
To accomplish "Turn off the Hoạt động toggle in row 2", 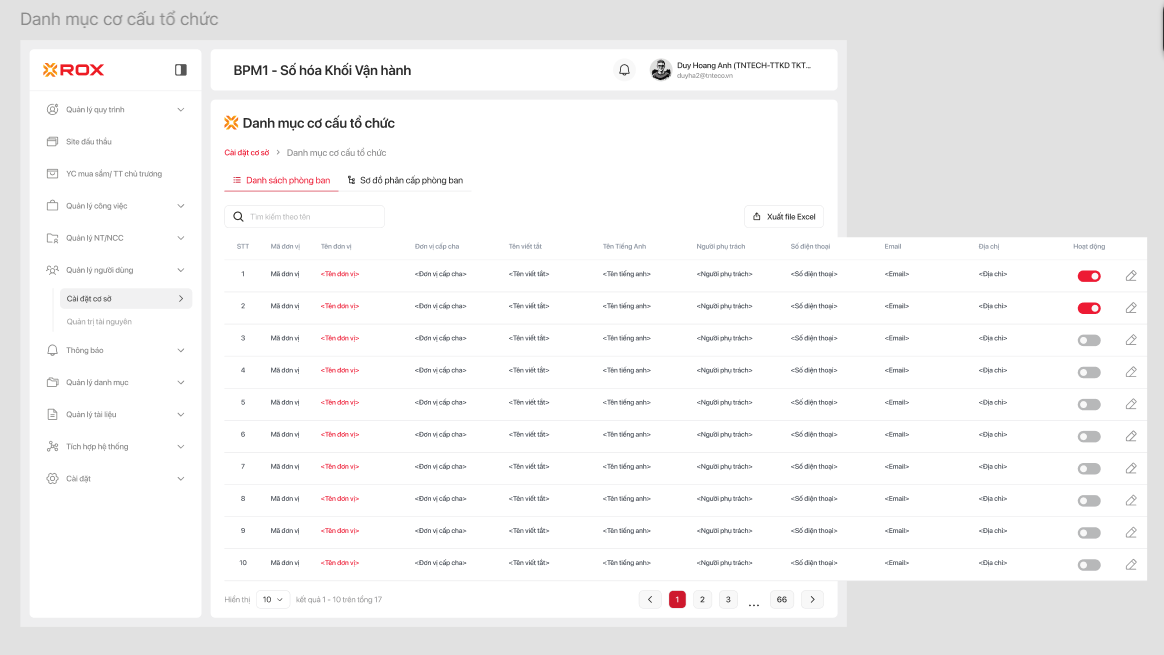I will [x=1089, y=308].
